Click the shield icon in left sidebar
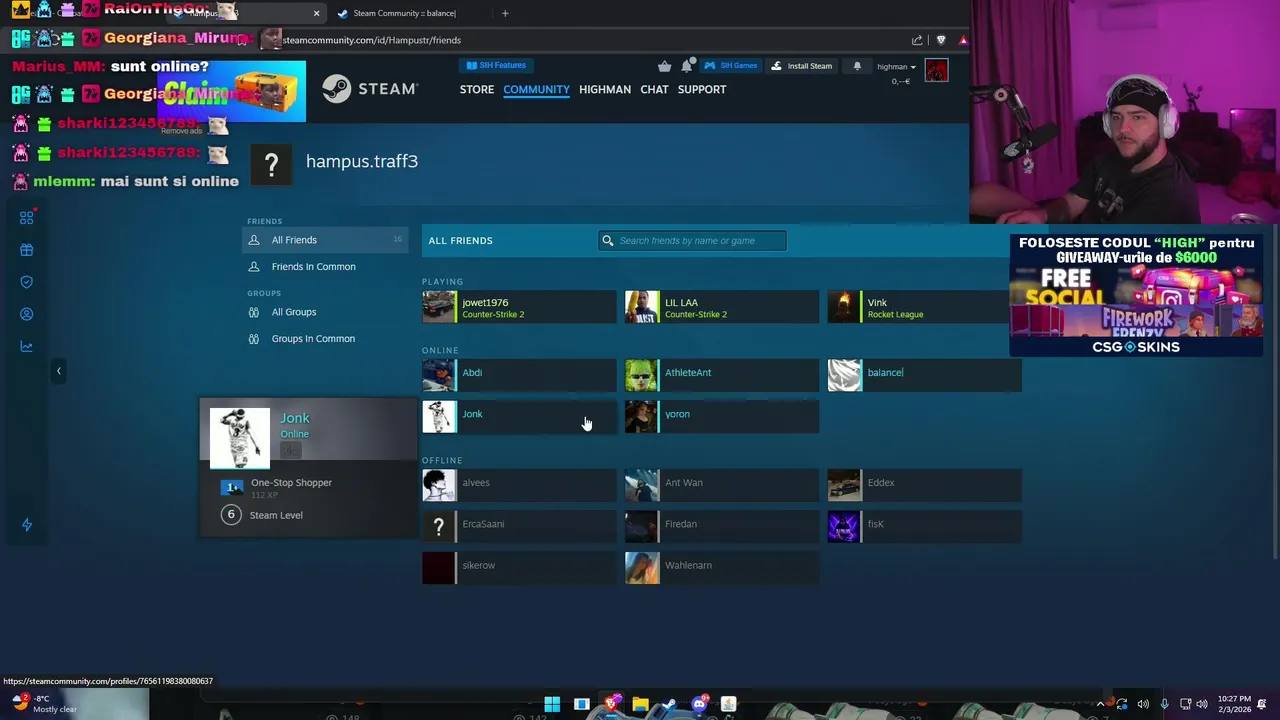This screenshot has width=1280, height=720. 27,282
